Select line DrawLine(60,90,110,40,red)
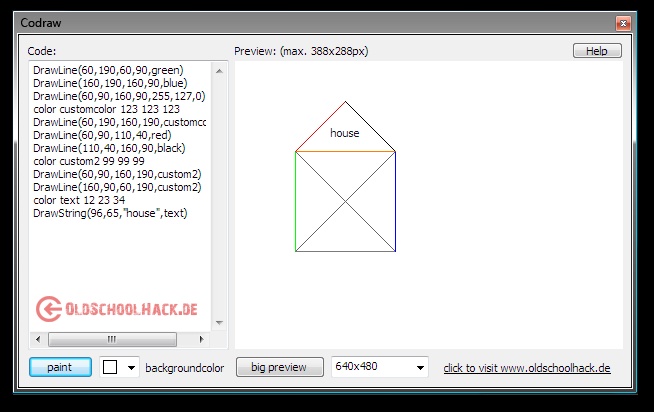 102,135
